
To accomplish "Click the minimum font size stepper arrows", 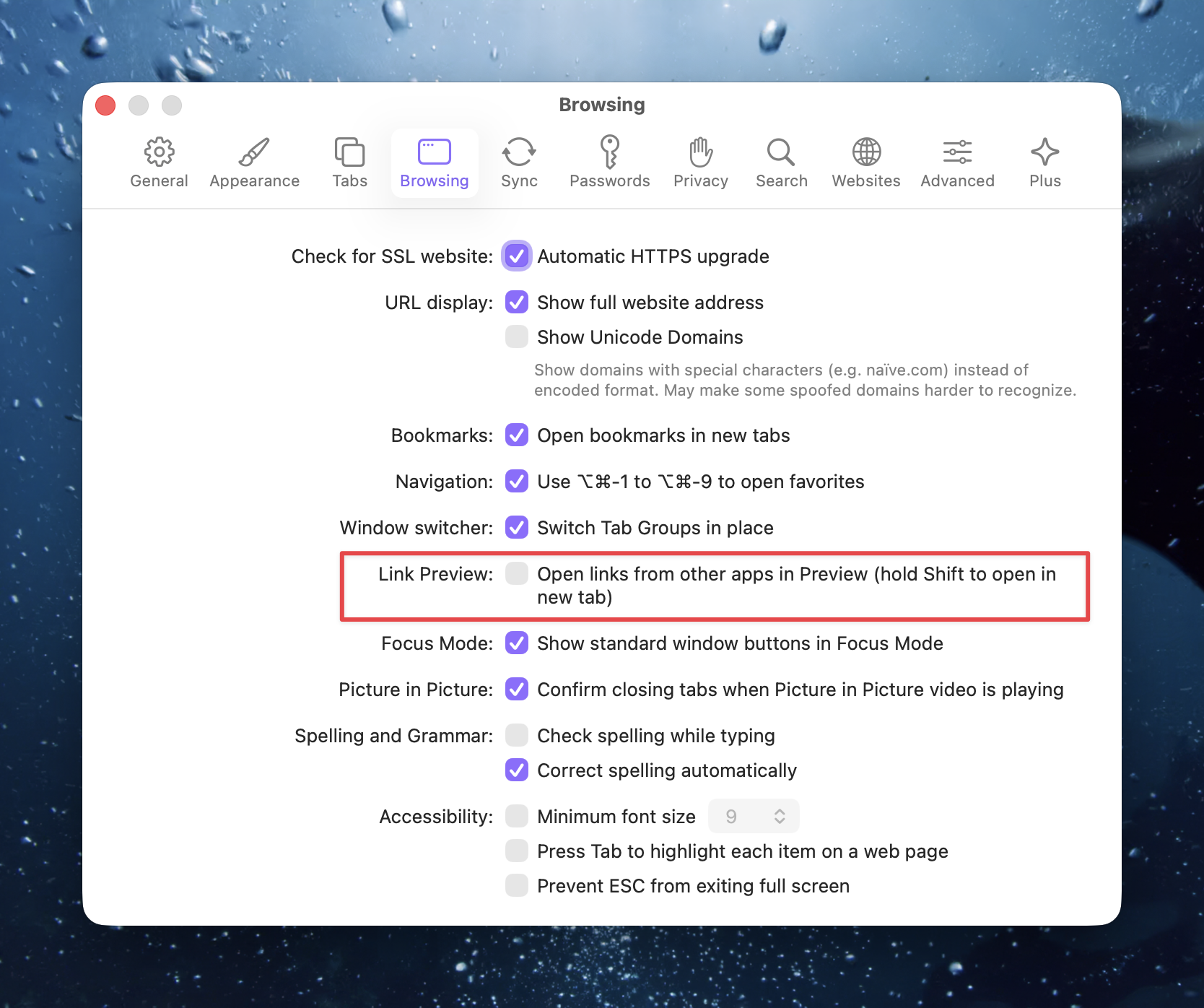I will pyautogui.click(x=780, y=817).
